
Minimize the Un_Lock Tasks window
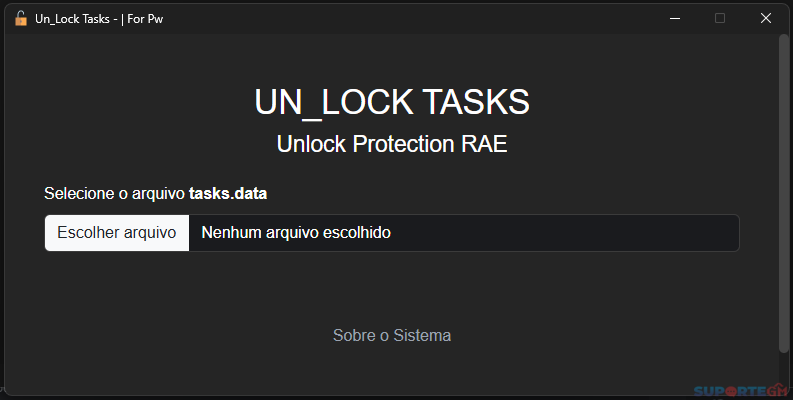[675, 19]
